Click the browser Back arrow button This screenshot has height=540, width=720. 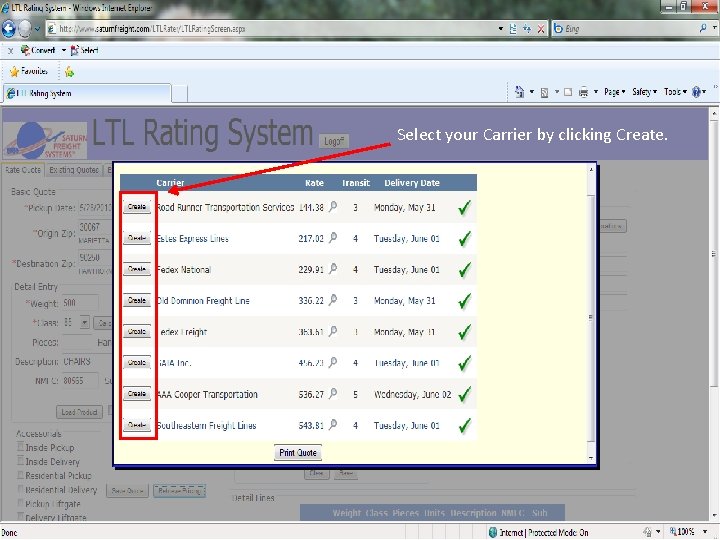click(x=9, y=29)
